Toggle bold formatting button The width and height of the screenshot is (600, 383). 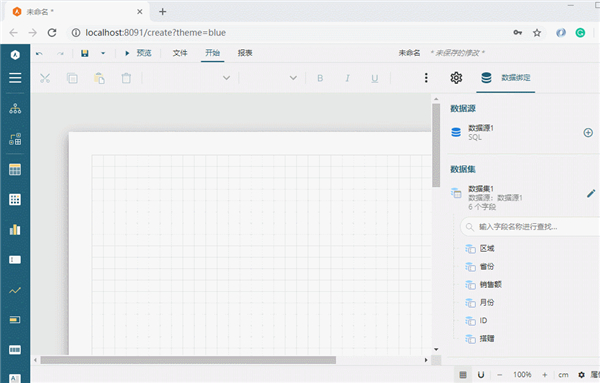coord(320,78)
